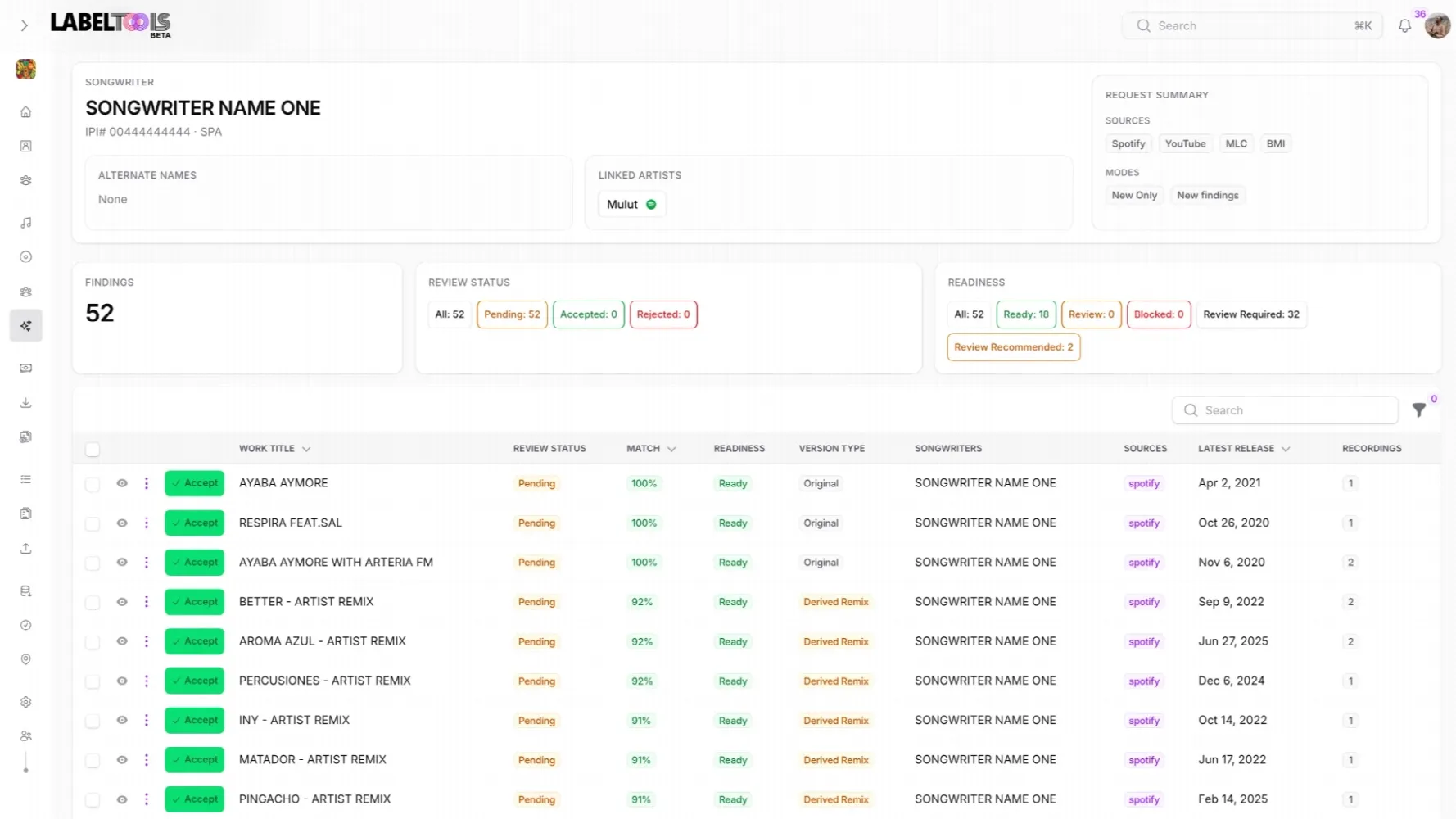1456x819 pixels.
Task: Click the upload icon in the sidebar
Action: click(26, 548)
